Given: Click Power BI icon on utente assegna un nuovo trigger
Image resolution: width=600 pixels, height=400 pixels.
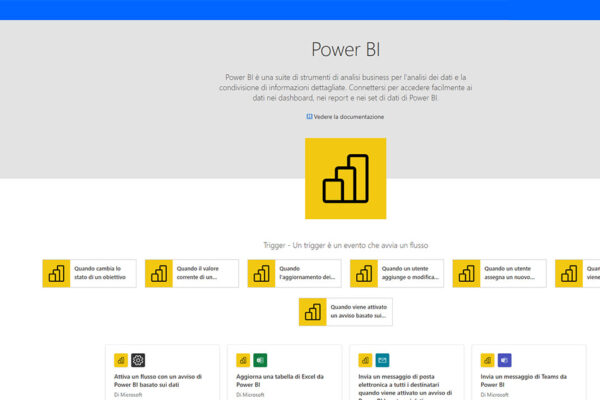Looking at the screenshot, I should 466,273.
